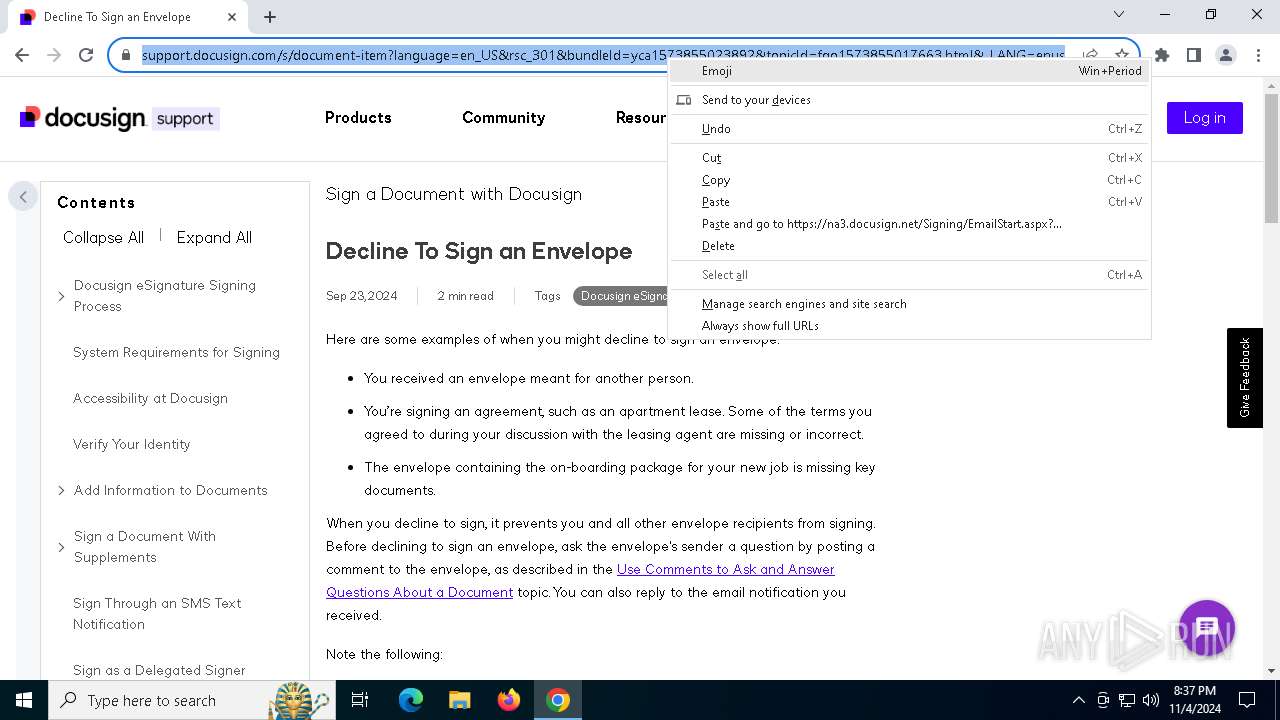
Task: Open Sign as a Delegated Signer
Action: click(159, 670)
